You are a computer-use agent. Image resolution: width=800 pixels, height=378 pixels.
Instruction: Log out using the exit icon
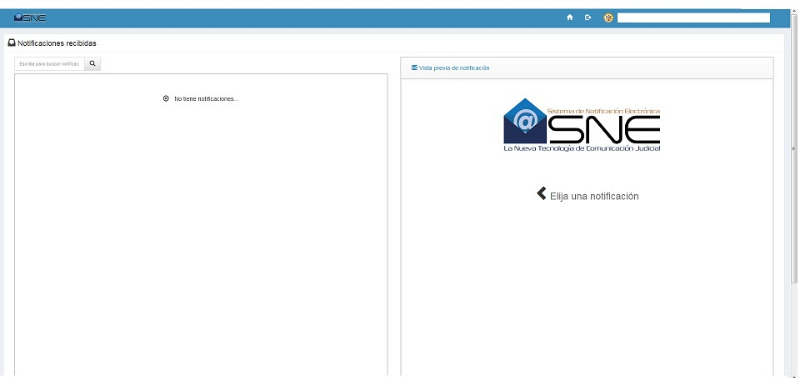[x=588, y=17]
